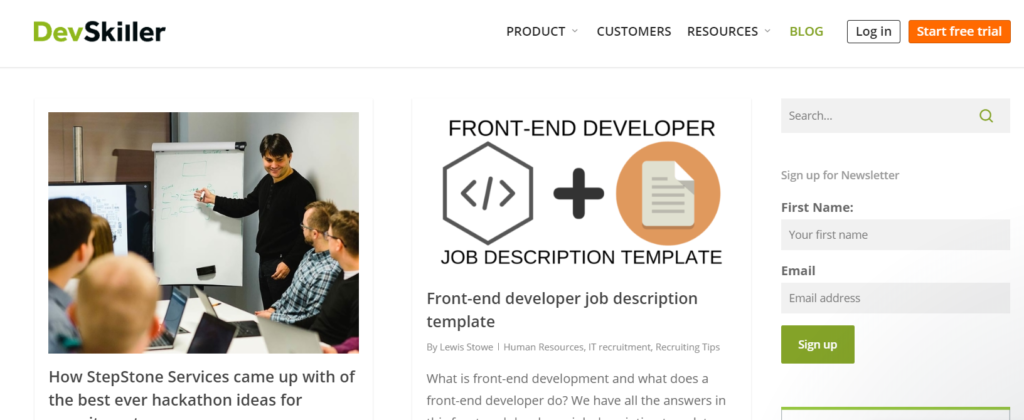1024x420 pixels.
Task: Submit the newsletter Sign up button
Action: click(817, 344)
